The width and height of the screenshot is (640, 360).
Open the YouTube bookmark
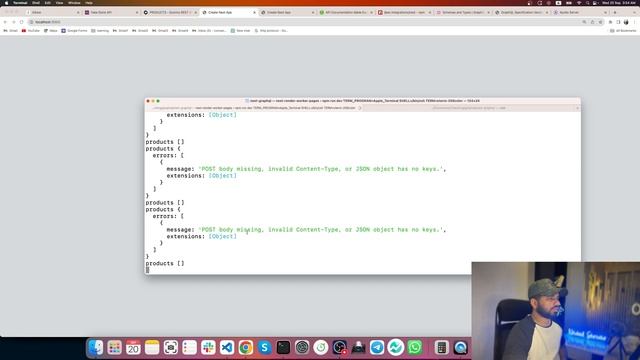(x=31, y=31)
